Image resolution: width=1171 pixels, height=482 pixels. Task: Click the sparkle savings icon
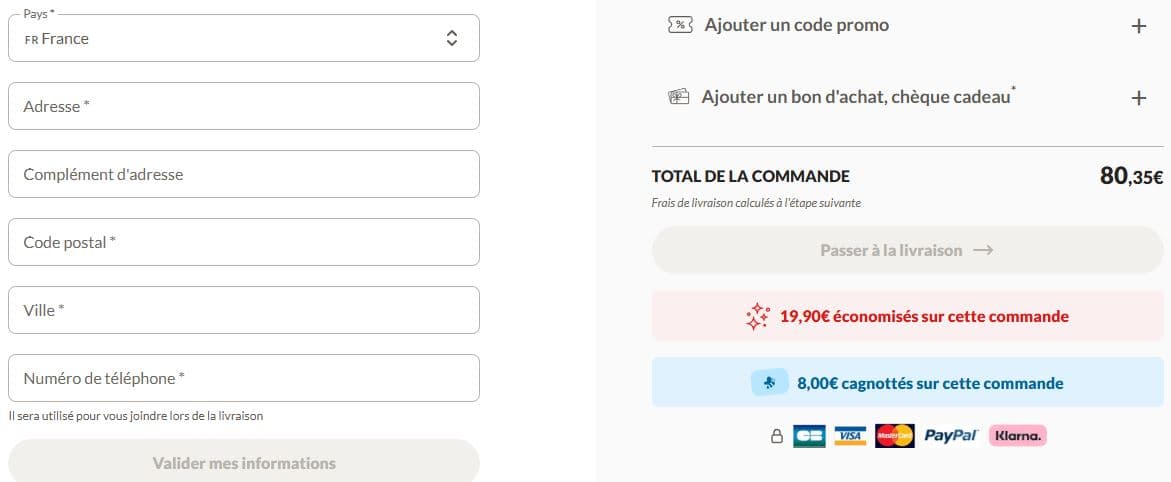click(x=757, y=317)
